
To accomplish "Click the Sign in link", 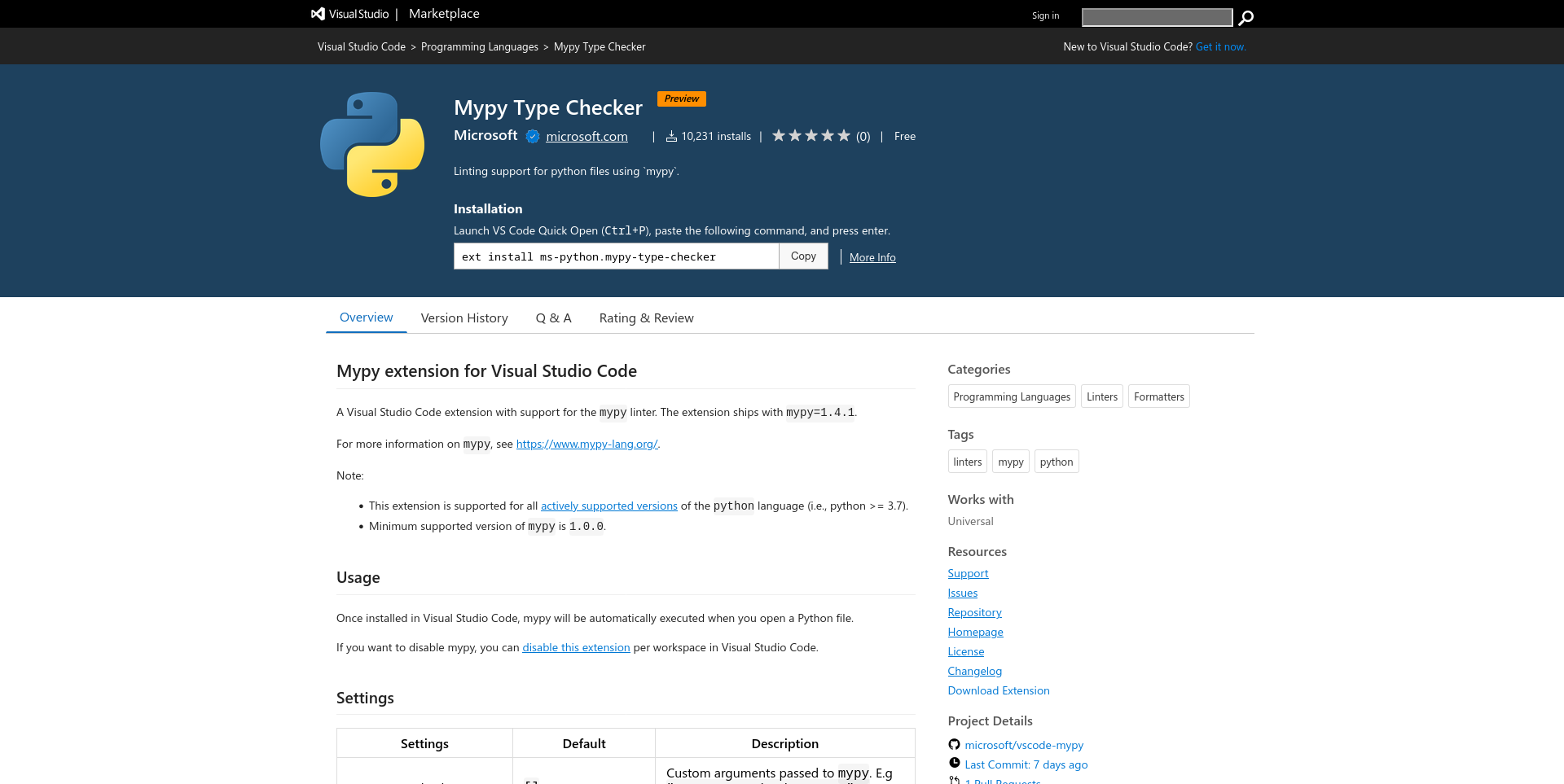I will click(x=1045, y=15).
